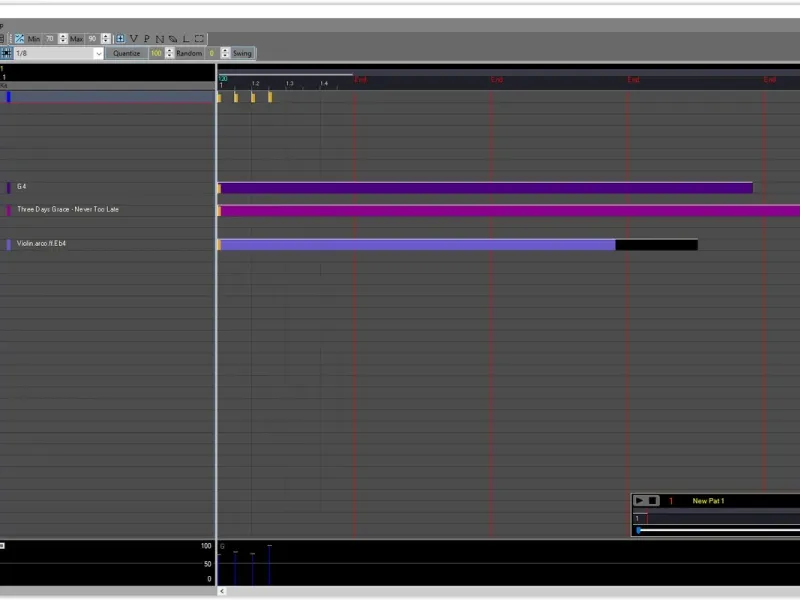Select the eraser tool icon
Viewport: 800px width, 600px height.
tap(173, 39)
